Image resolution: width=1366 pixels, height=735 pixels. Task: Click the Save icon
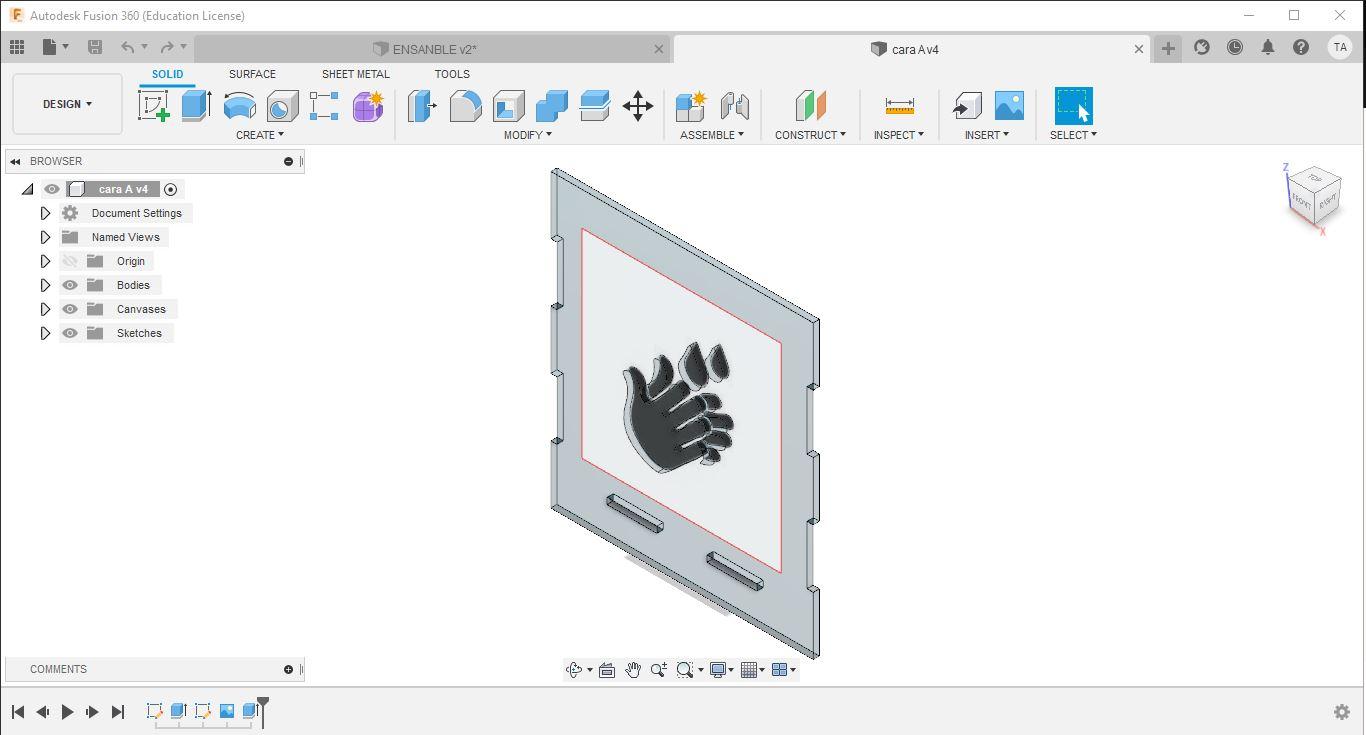(x=95, y=47)
